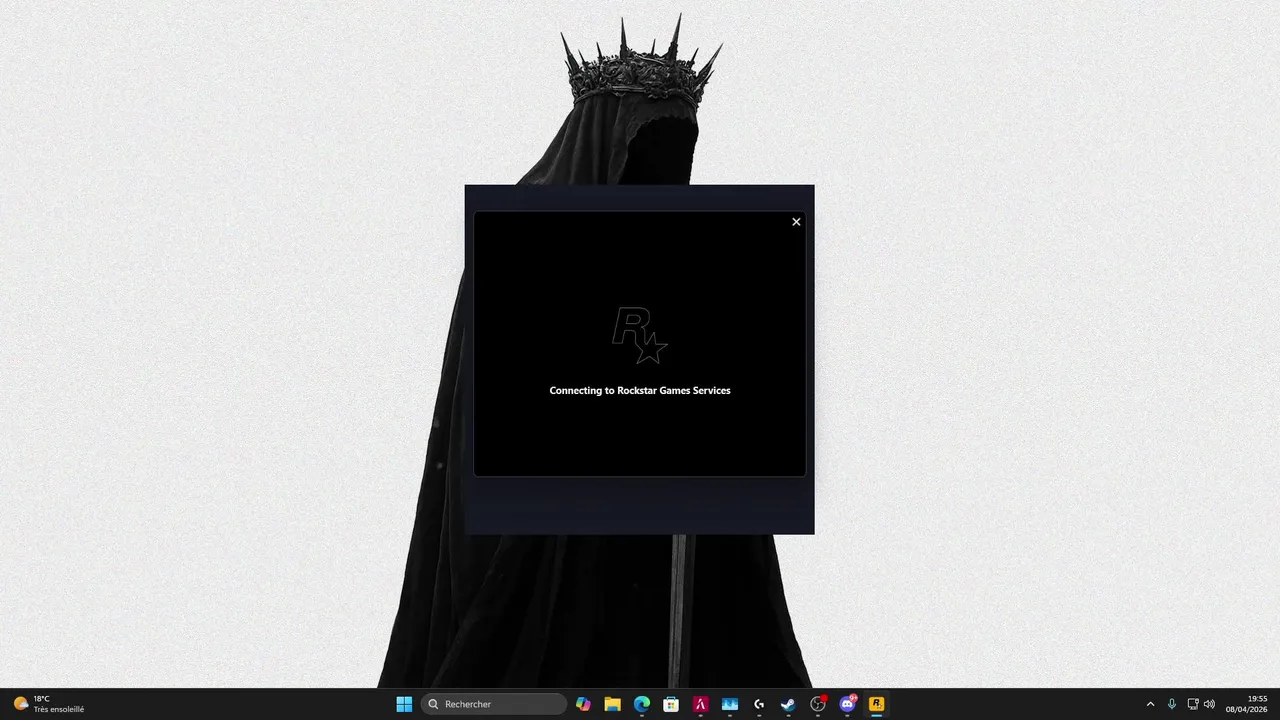Close the Rockstar Games connecting dialog
Image resolution: width=1280 pixels, height=720 pixels.
[796, 222]
